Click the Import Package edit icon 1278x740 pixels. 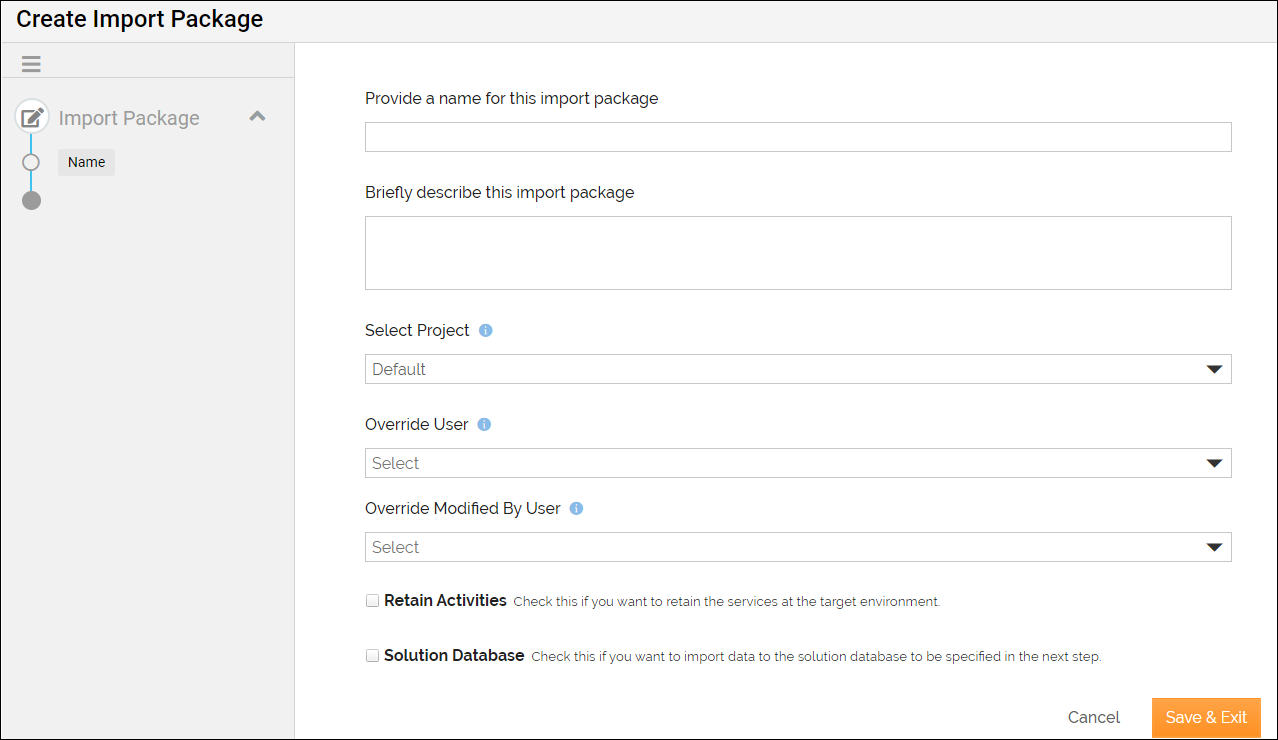(32, 118)
